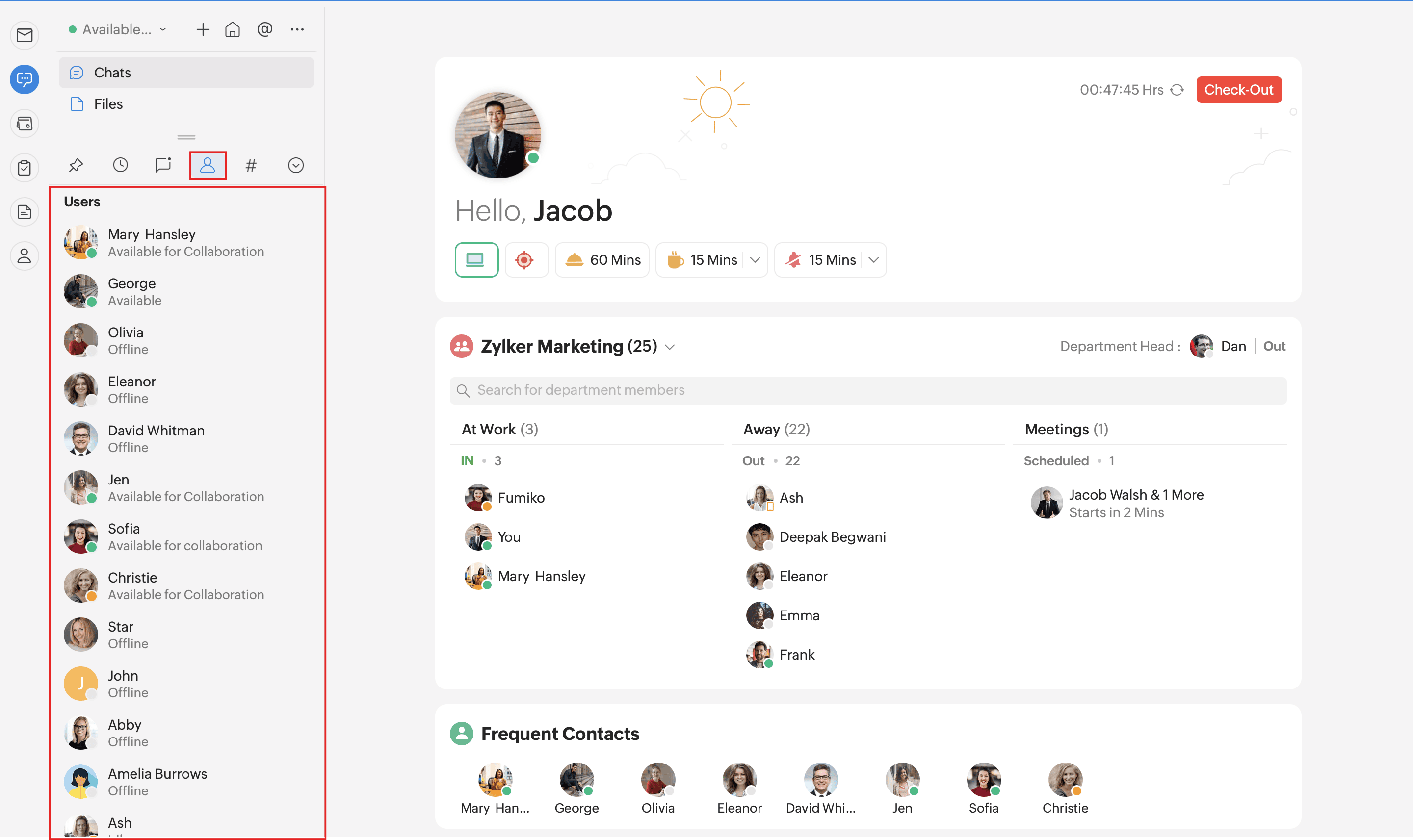Click the department members search field
The height and width of the screenshot is (840, 1413).
[867, 390]
